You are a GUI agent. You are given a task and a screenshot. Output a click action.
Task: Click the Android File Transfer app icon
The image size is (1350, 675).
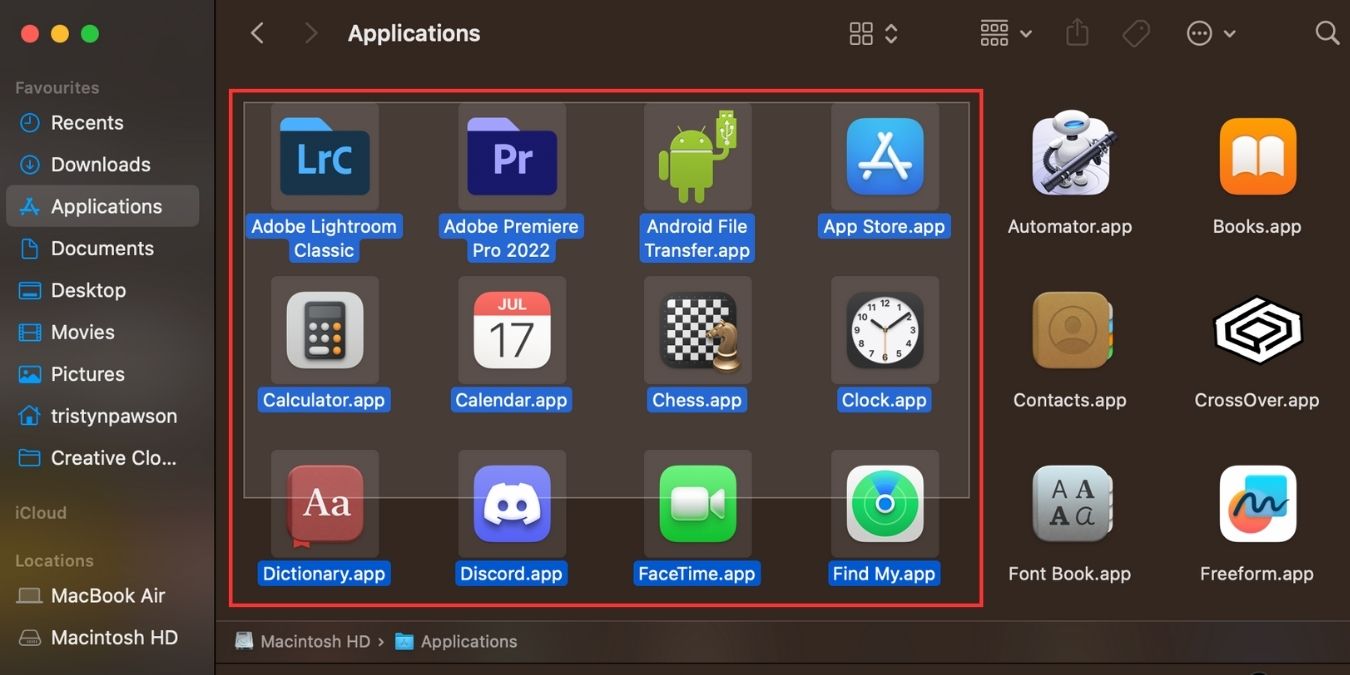pos(697,156)
